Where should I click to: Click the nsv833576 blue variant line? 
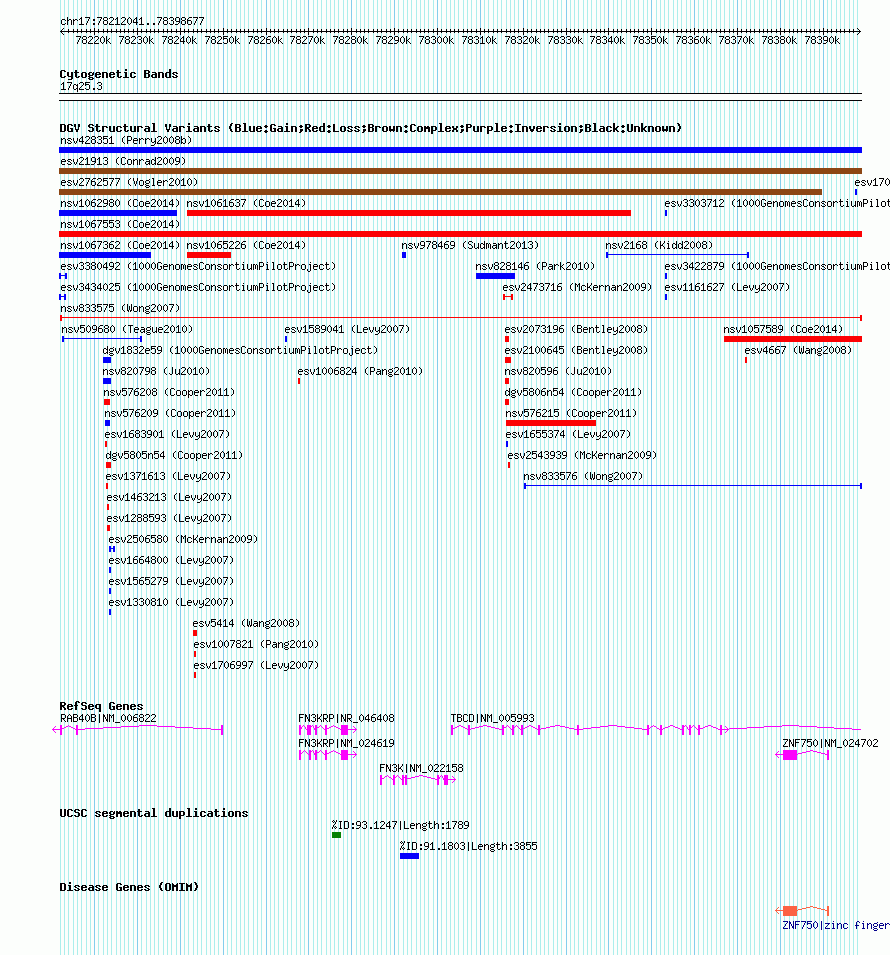tap(693, 486)
